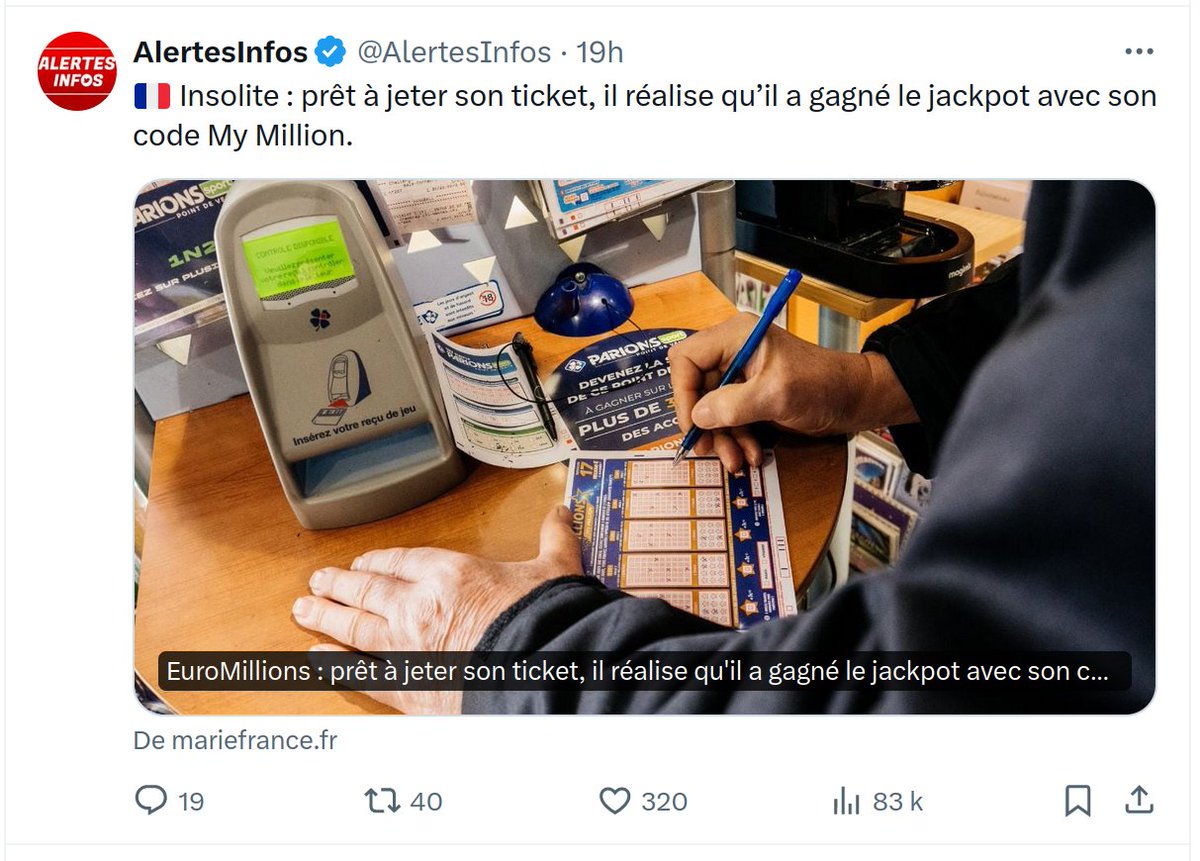Viewport: 1200px width, 861px height.
Task: Open the De mariefrance.fr source link
Action: pyautogui.click(x=235, y=741)
